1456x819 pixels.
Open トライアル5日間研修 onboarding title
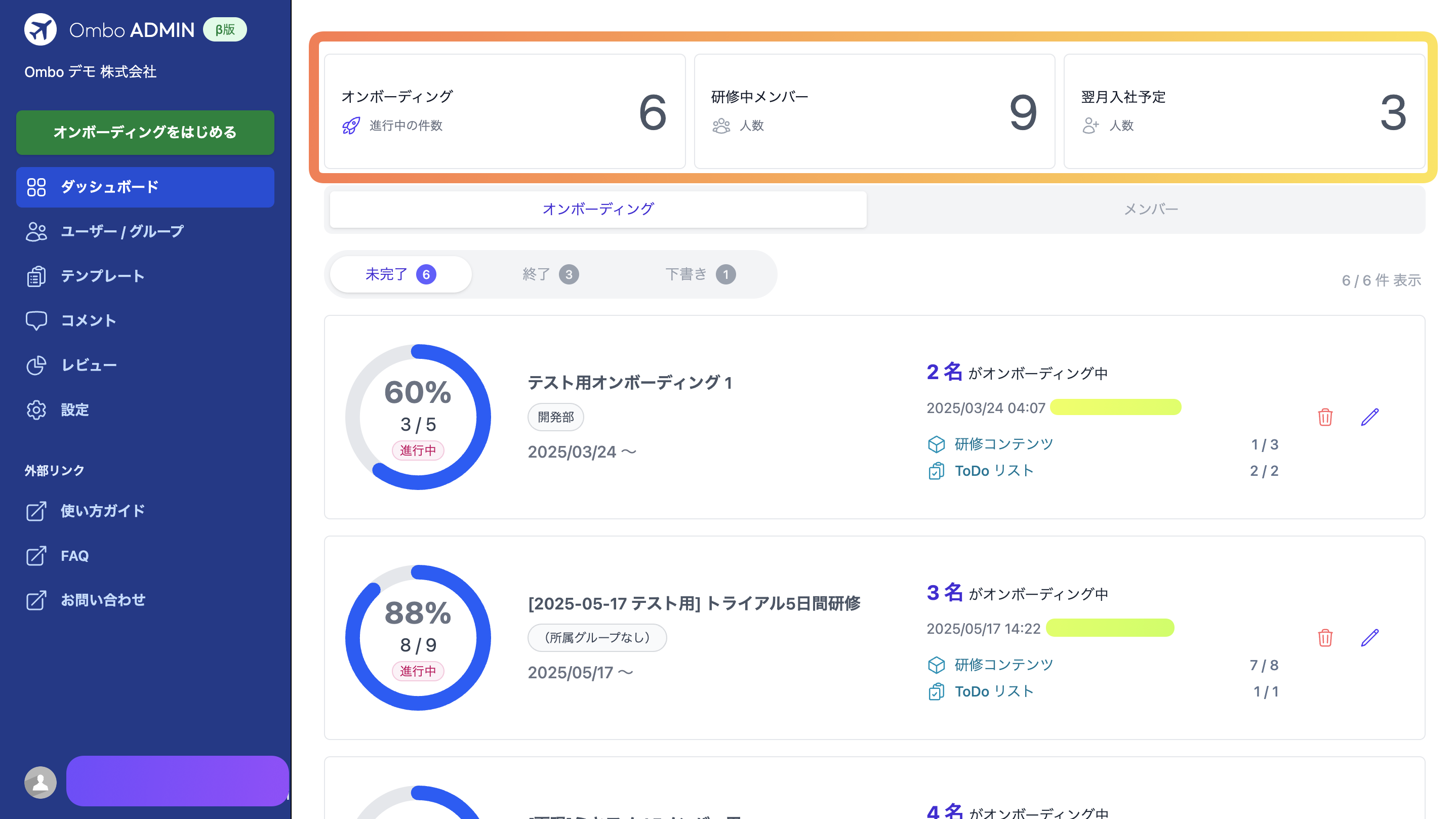(694, 604)
